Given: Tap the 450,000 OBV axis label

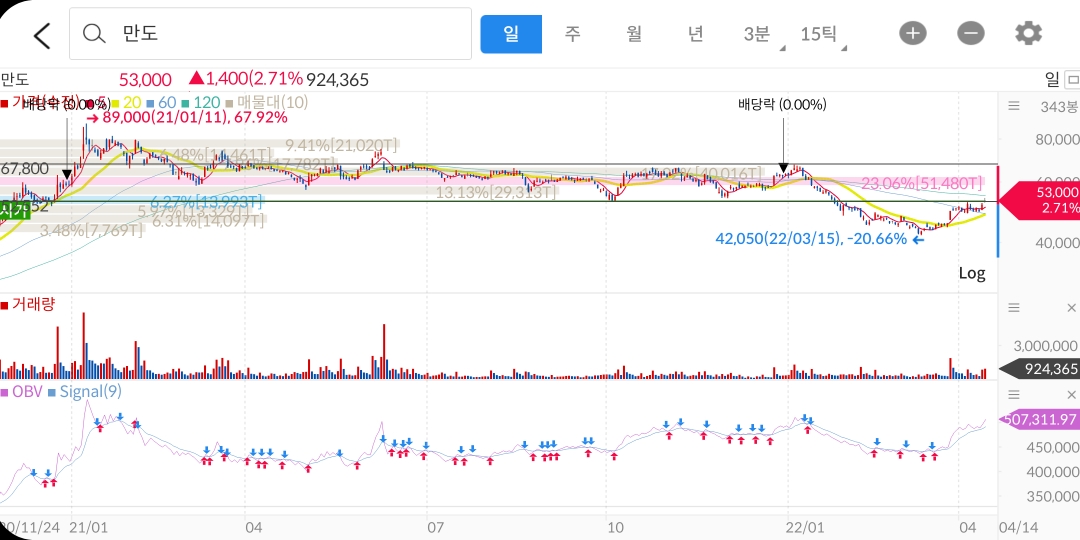Looking at the screenshot, I should click(1052, 447).
